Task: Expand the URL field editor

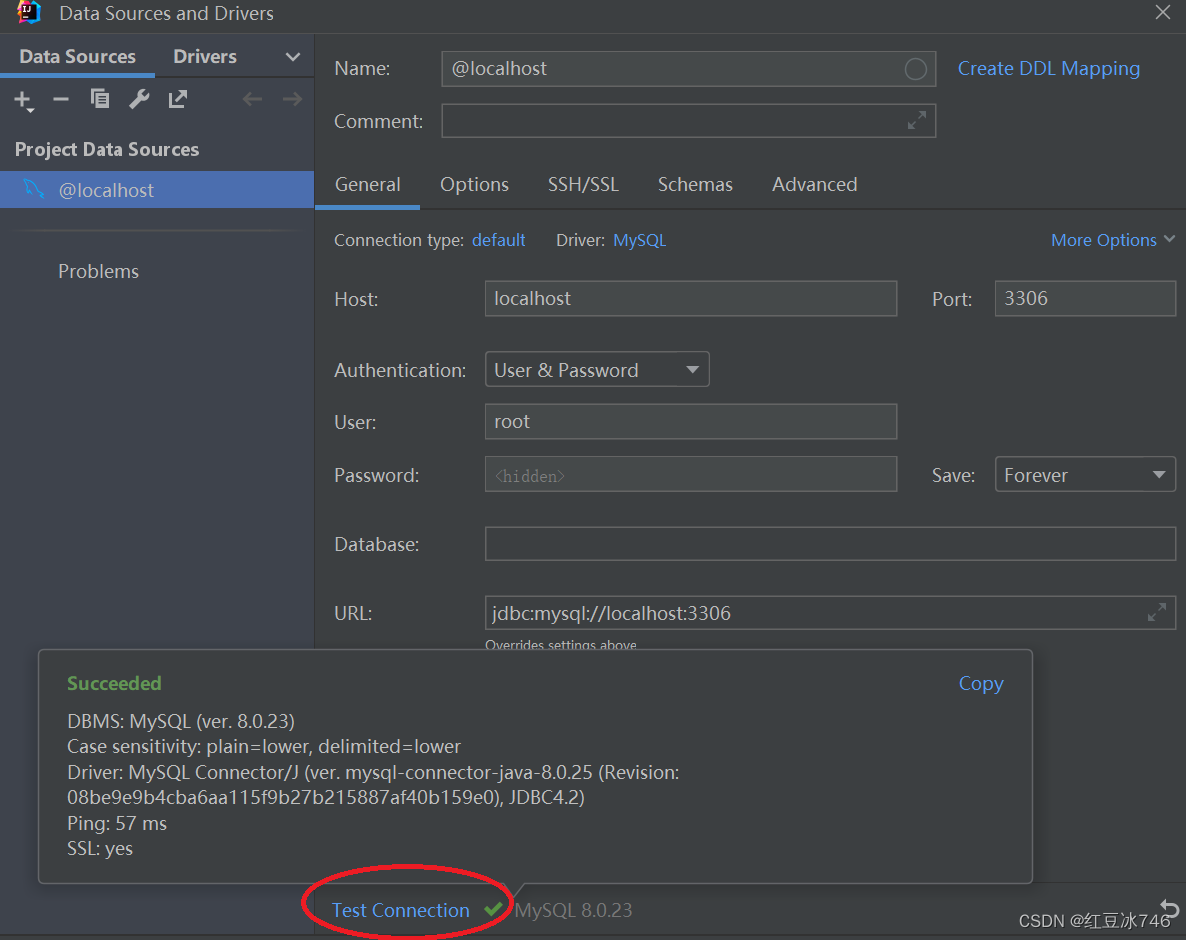Action: tap(1157, 612)
